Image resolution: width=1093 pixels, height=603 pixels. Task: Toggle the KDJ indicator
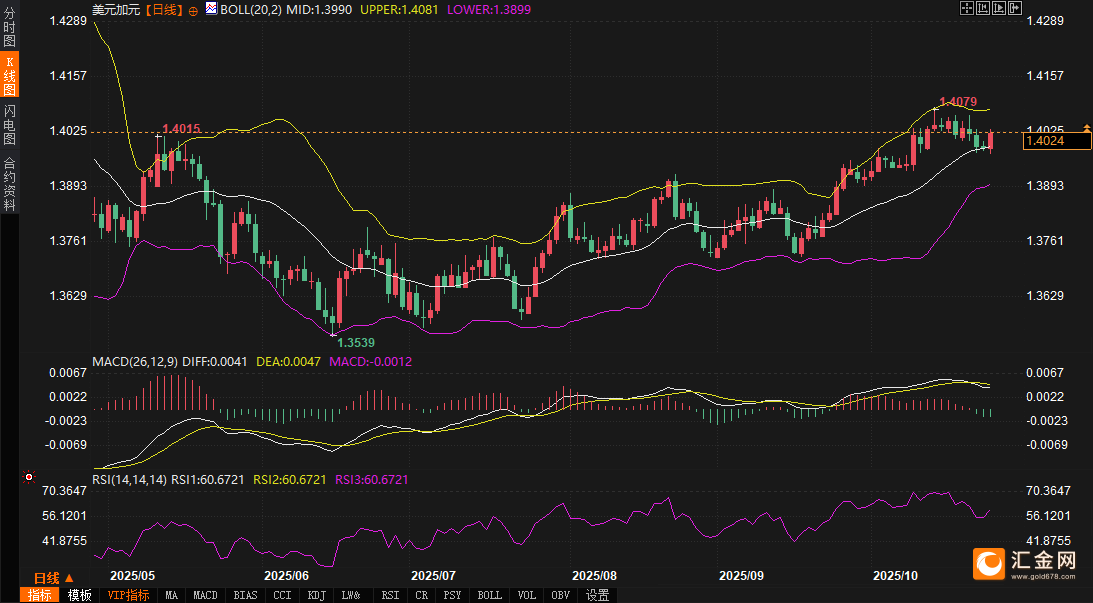point(317,595)
